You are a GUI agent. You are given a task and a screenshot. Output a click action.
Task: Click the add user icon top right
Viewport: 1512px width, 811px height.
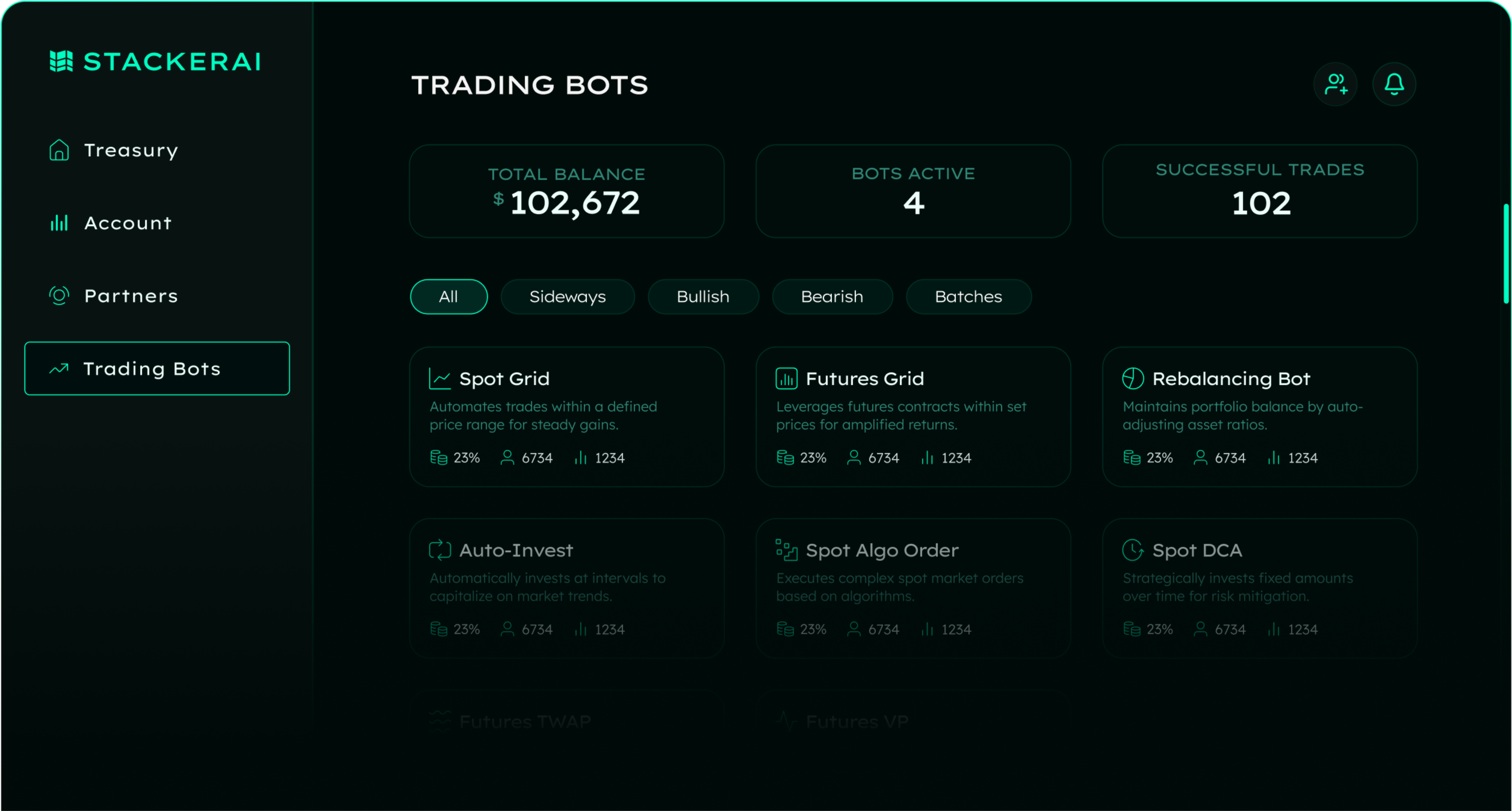[1335, 84]
